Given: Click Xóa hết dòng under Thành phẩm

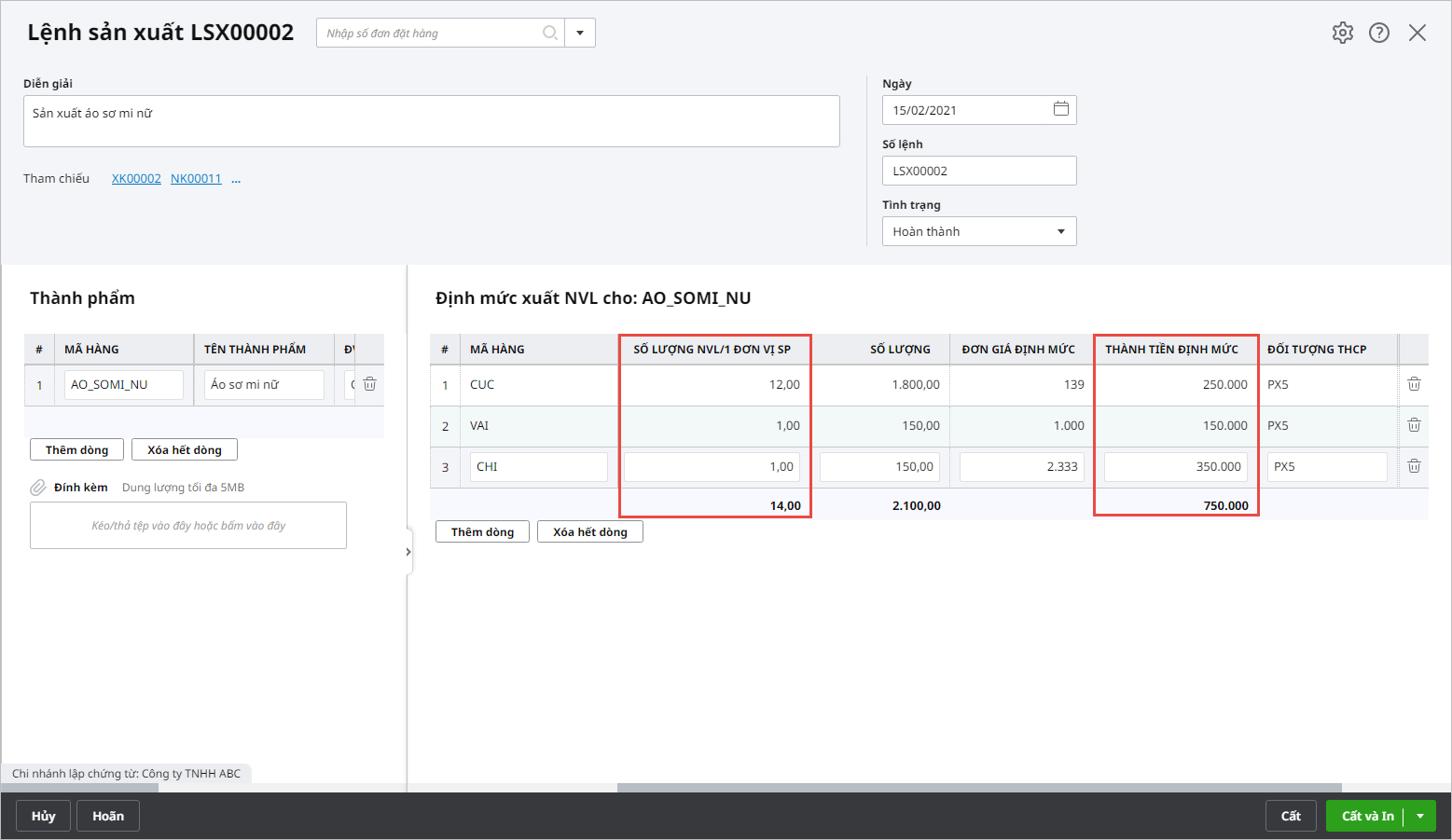Looking at the screenshot, I should pyautogui.click(x=185, y=450).
